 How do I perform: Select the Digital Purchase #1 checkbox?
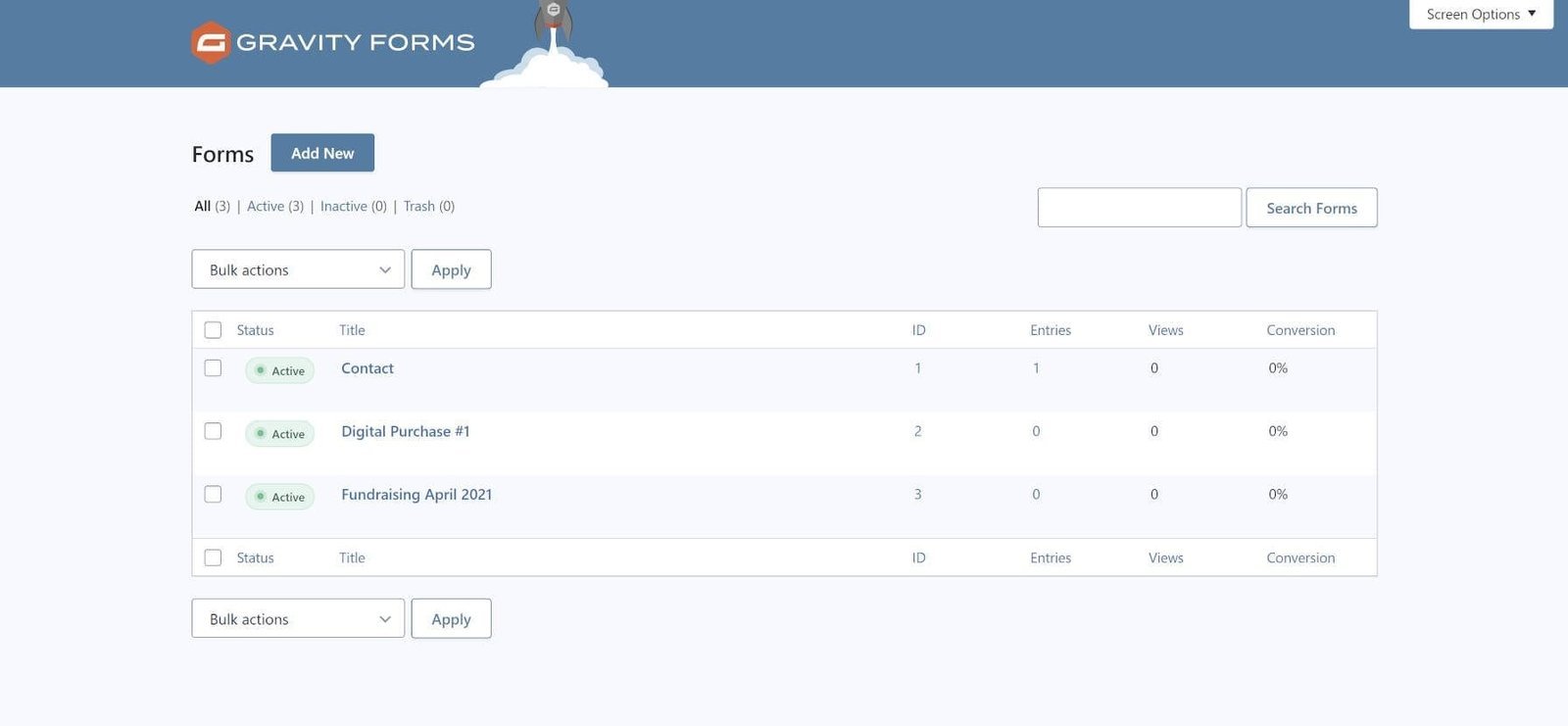(213, 431)
